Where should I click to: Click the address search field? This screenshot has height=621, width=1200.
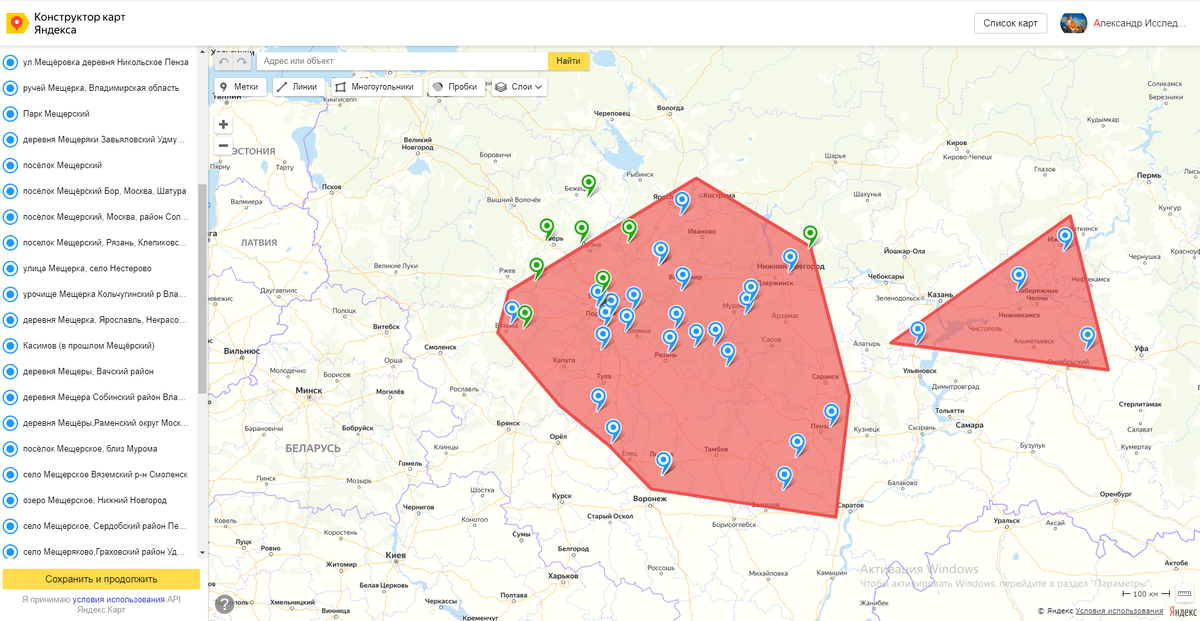(402, 61)
